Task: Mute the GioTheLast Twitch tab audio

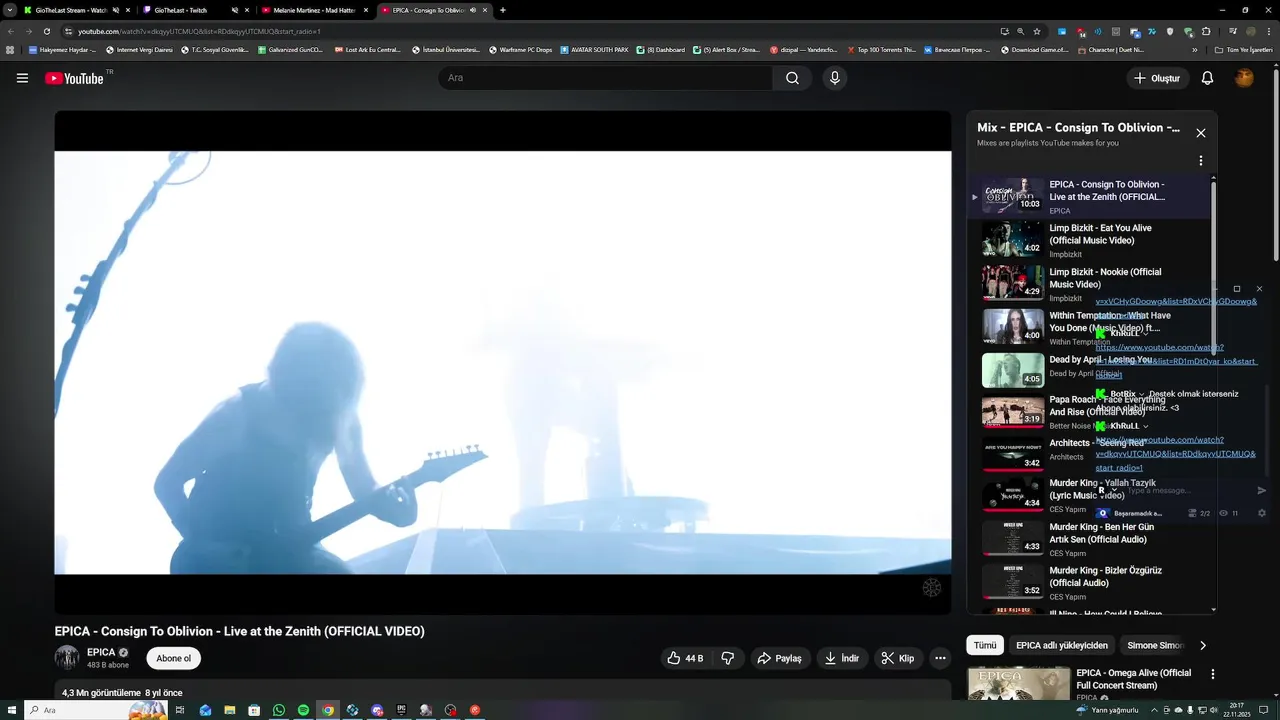Action: (x=235, y=10)
